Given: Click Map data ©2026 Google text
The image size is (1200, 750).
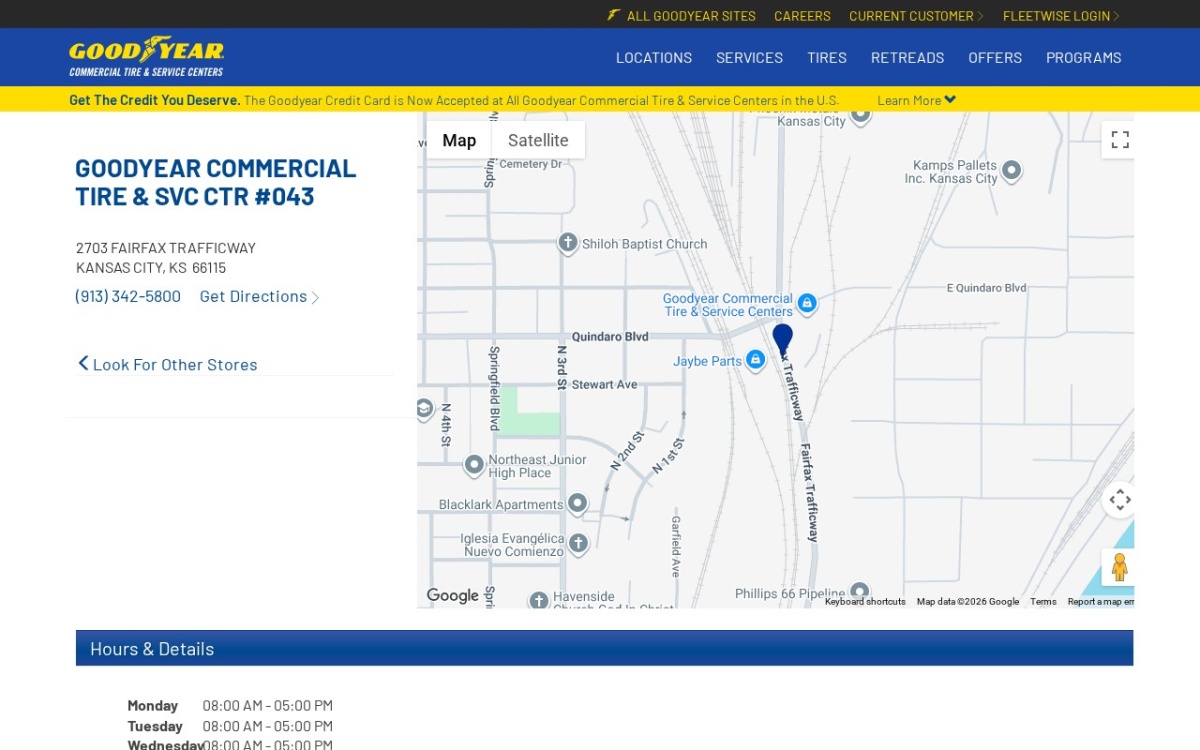Looking at the screenshot, I should [x=968, y=602].
